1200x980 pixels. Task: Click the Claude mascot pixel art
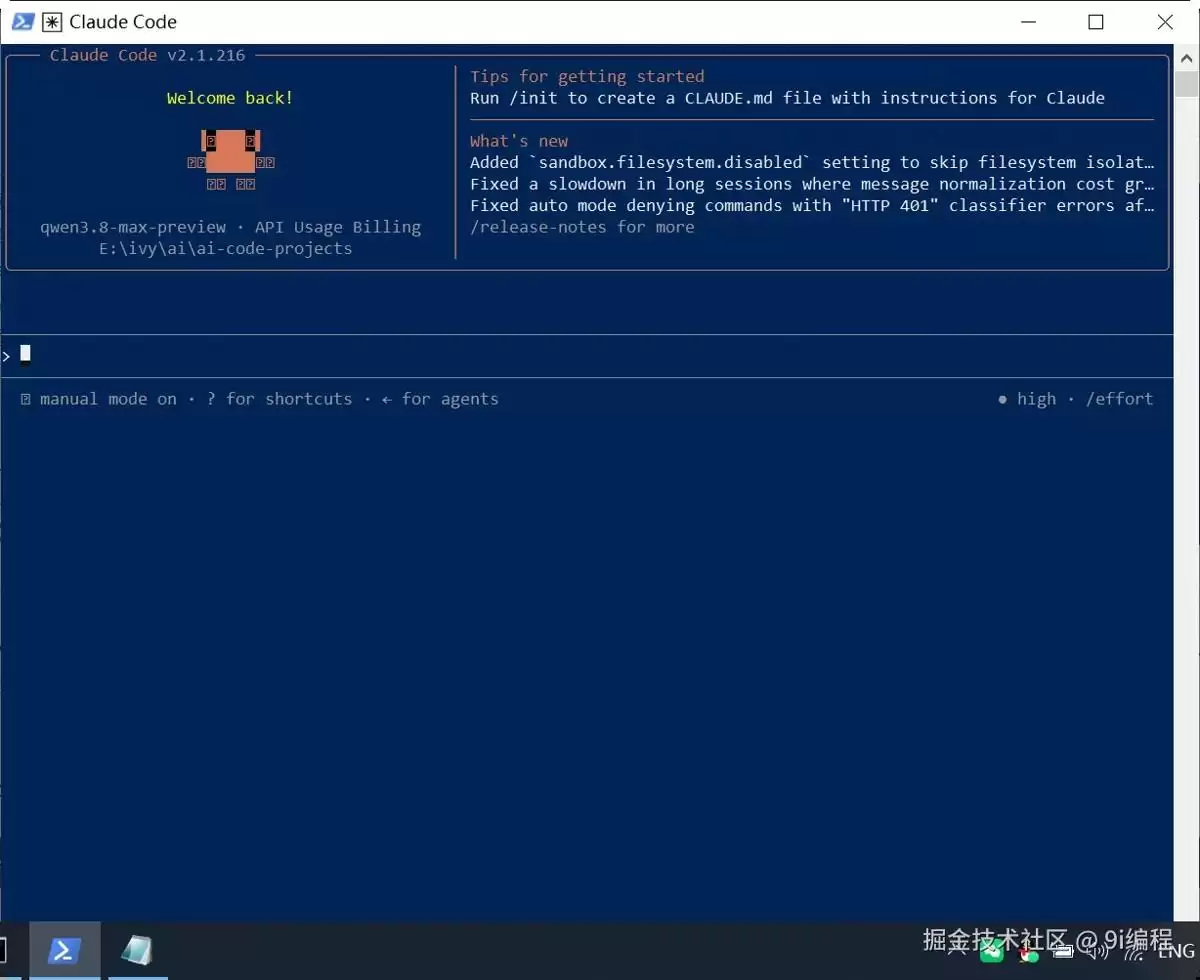[231, 159]
